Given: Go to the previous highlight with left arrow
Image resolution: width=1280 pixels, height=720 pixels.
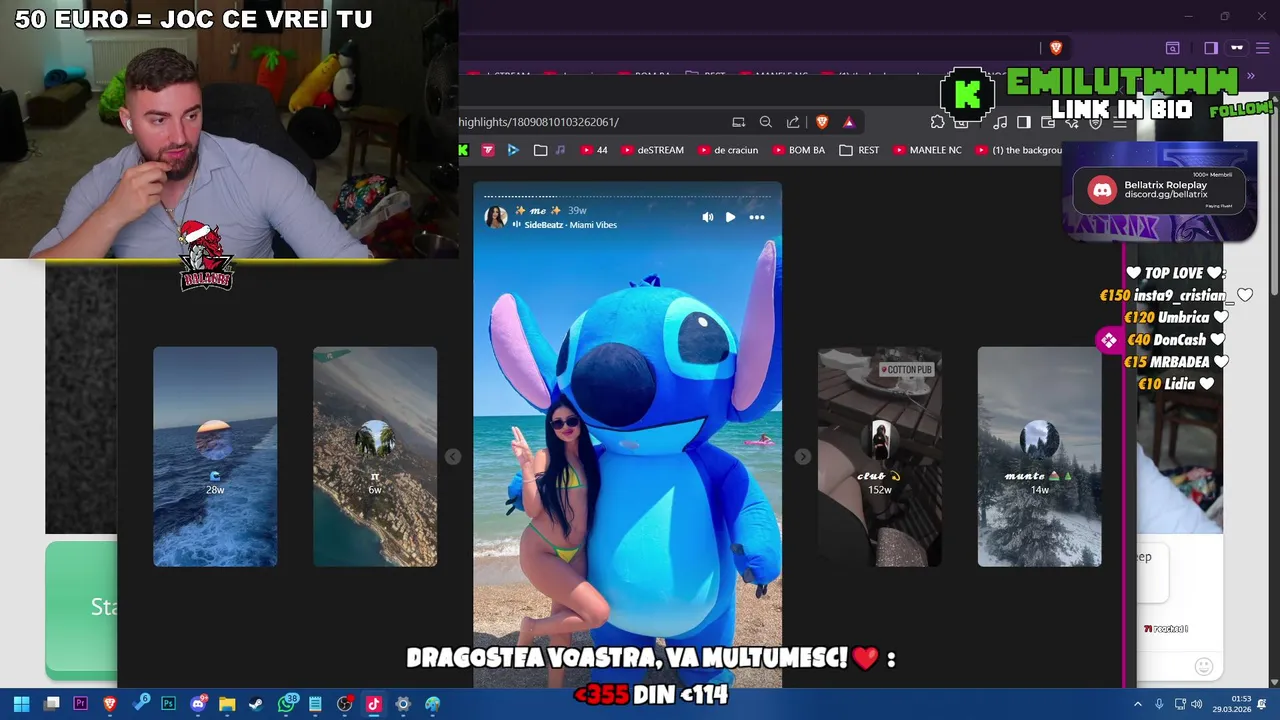Looking at the screenshot, I should coord(453,457).
